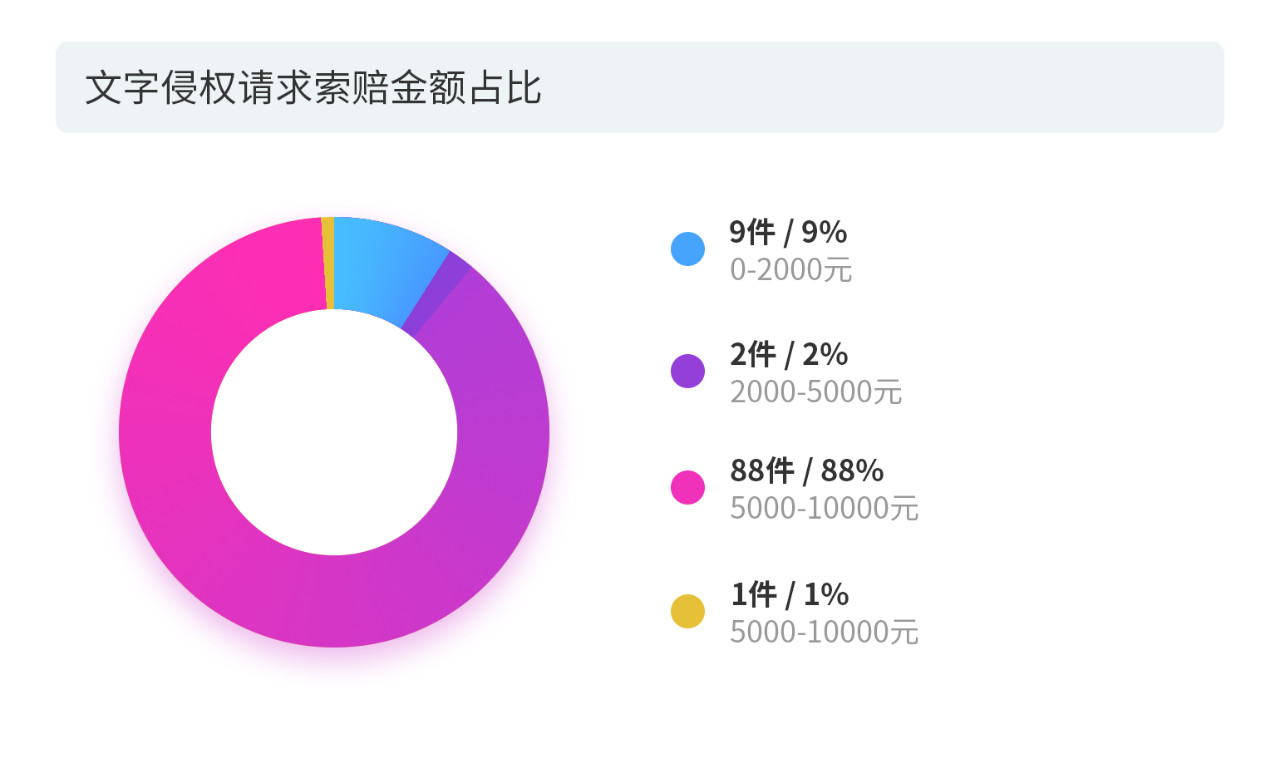Click the yellow legend dot beside 1件
This screenshot has width=1280, height=764.
pos(688,611)
